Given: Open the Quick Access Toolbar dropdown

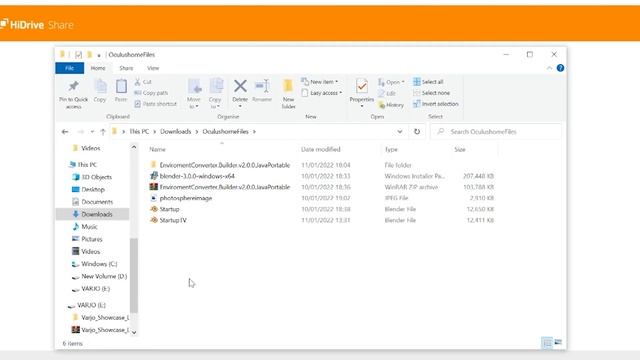Looking at the screenshot, I should pyautogui.click(x=99, y=55).
